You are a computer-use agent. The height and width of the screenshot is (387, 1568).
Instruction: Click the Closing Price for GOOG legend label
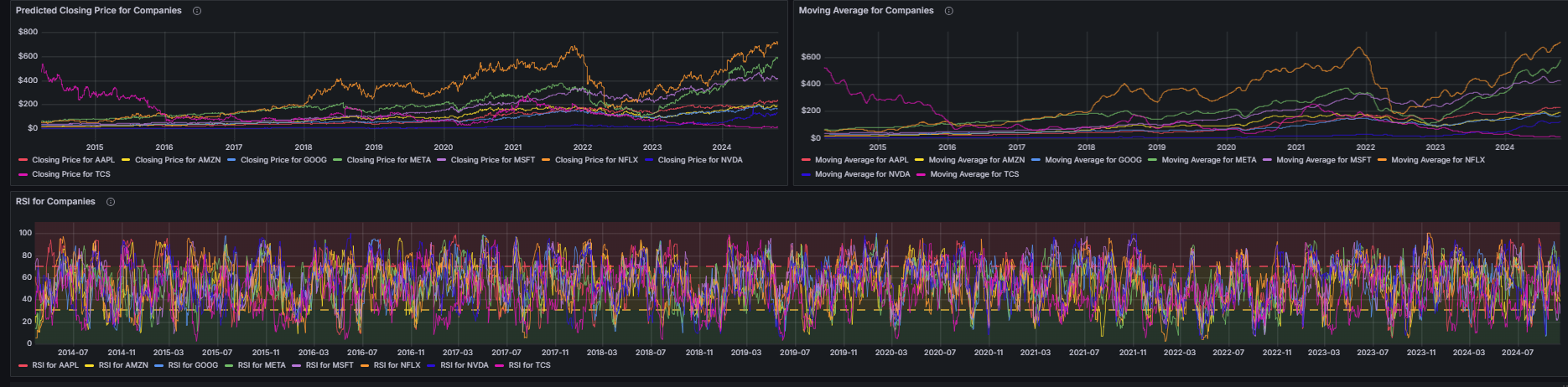(283, 160)
